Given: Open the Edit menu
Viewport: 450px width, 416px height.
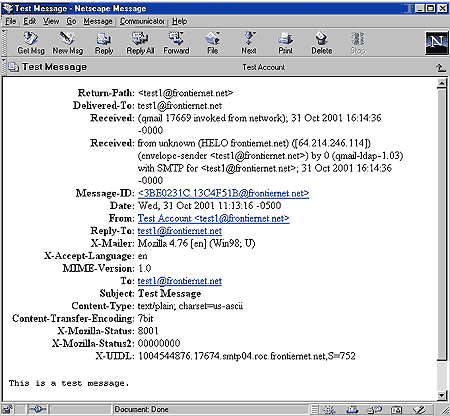Looking at the screenshot, I should [29, 21].
